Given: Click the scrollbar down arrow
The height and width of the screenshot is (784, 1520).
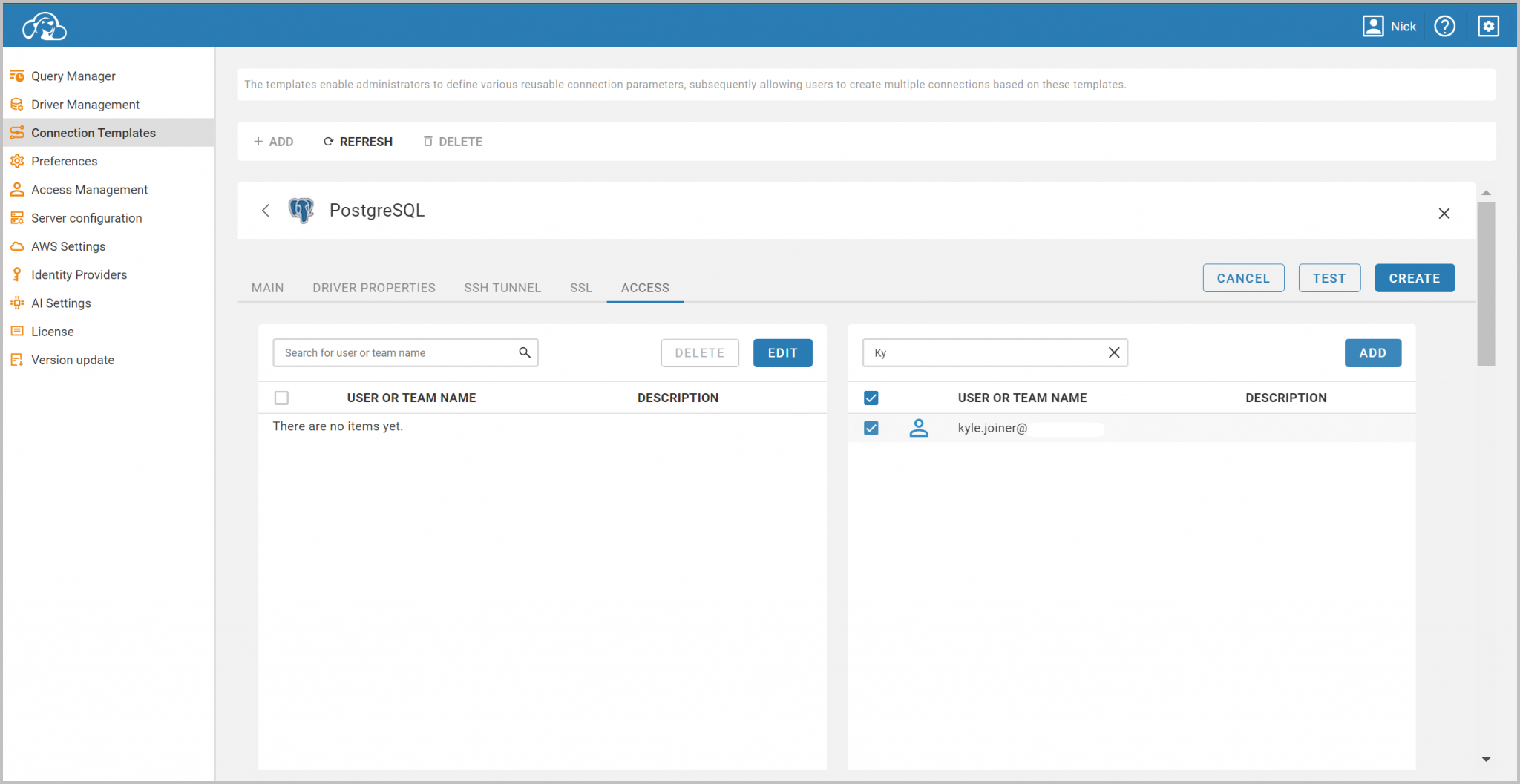Looking at the screenshot, I should [x=1486, y=759].
